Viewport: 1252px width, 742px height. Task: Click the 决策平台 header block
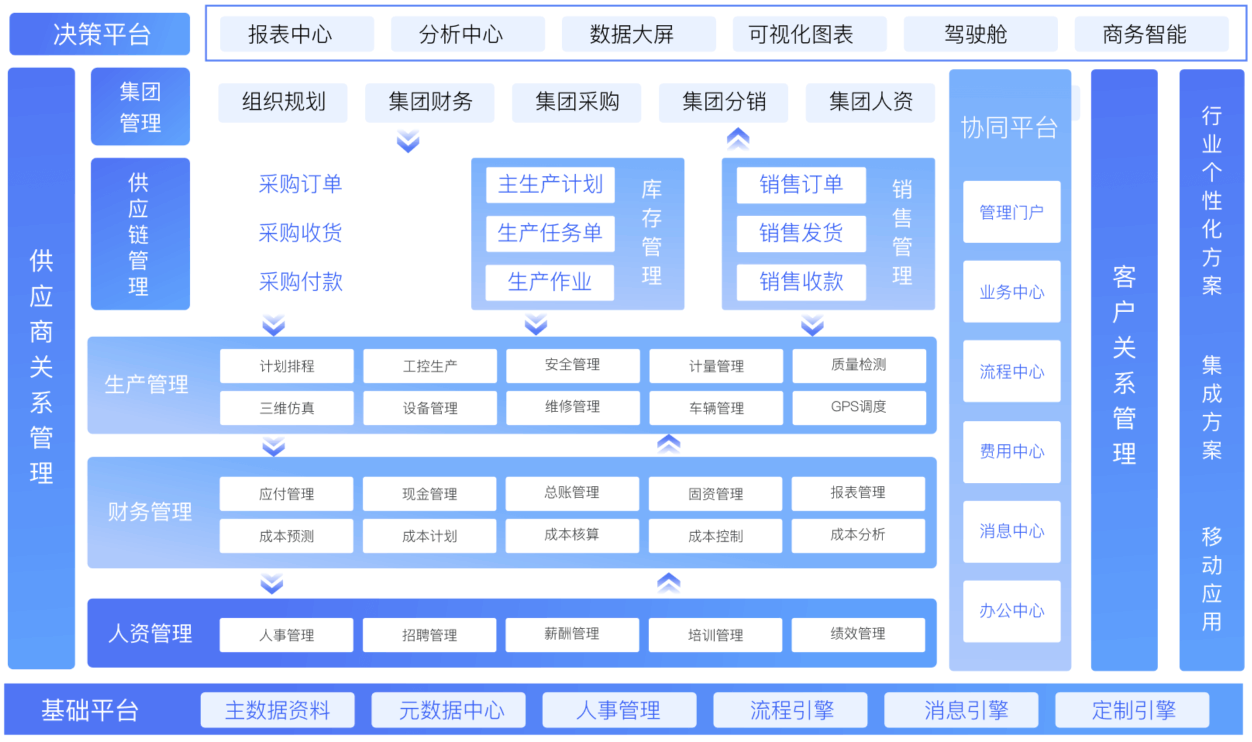(x=100, y=34)
